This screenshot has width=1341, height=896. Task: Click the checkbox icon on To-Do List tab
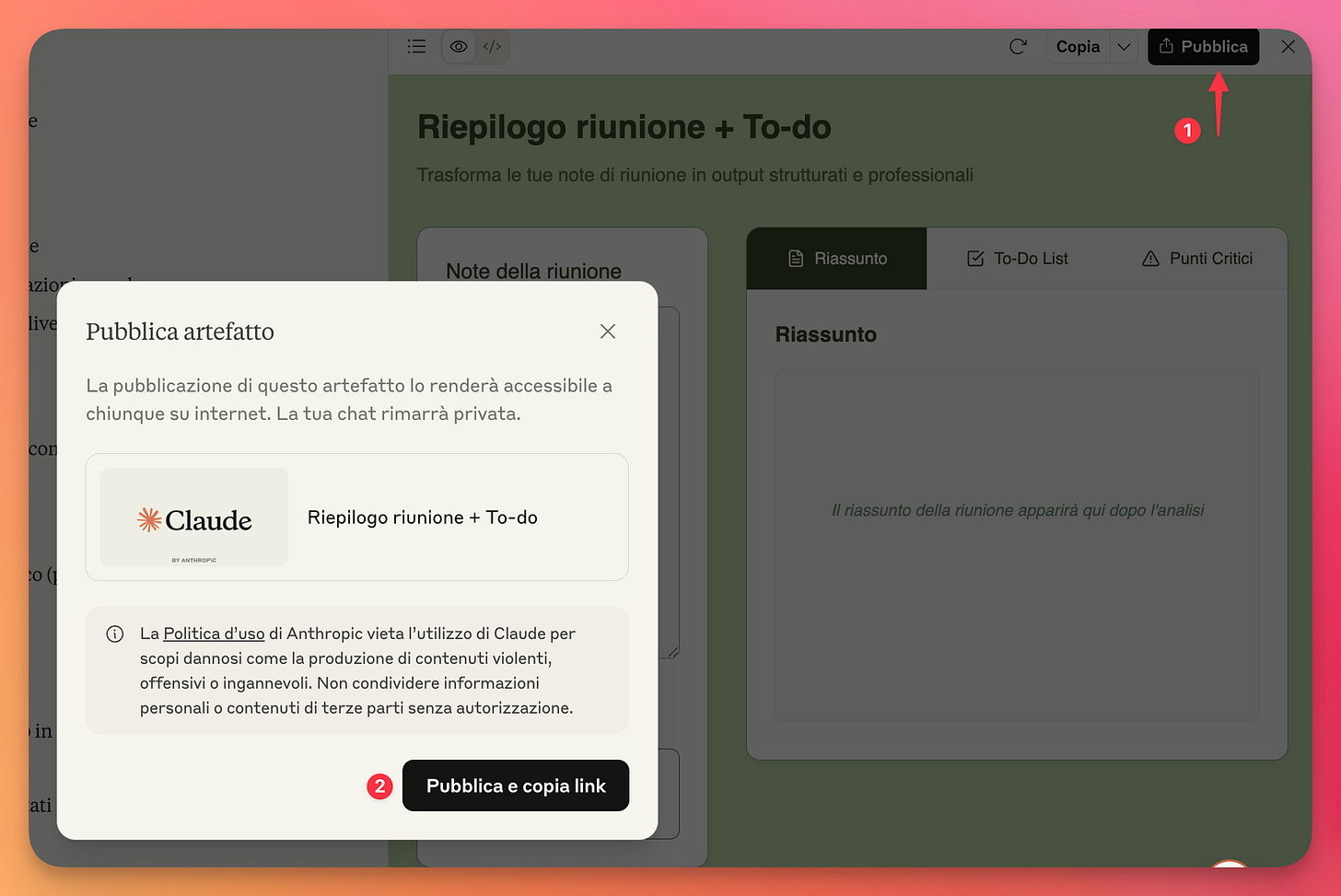tap(975, 259)
